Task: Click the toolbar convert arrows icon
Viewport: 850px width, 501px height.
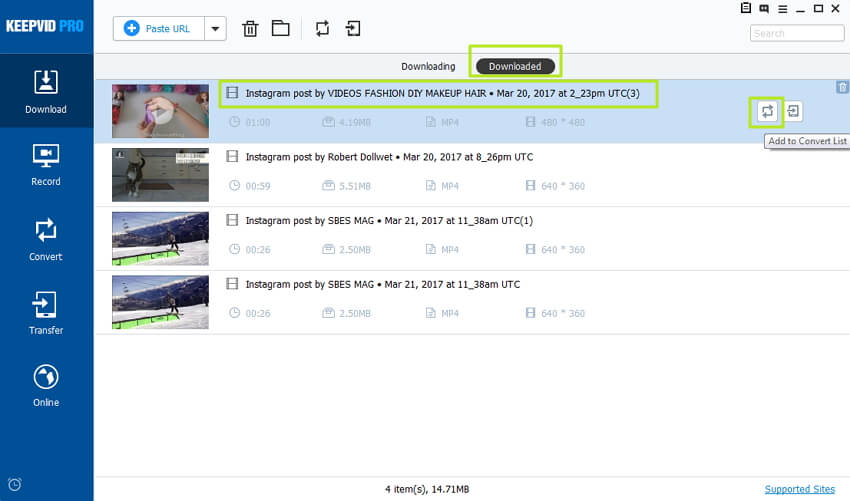Action: [x=323, y=28]
